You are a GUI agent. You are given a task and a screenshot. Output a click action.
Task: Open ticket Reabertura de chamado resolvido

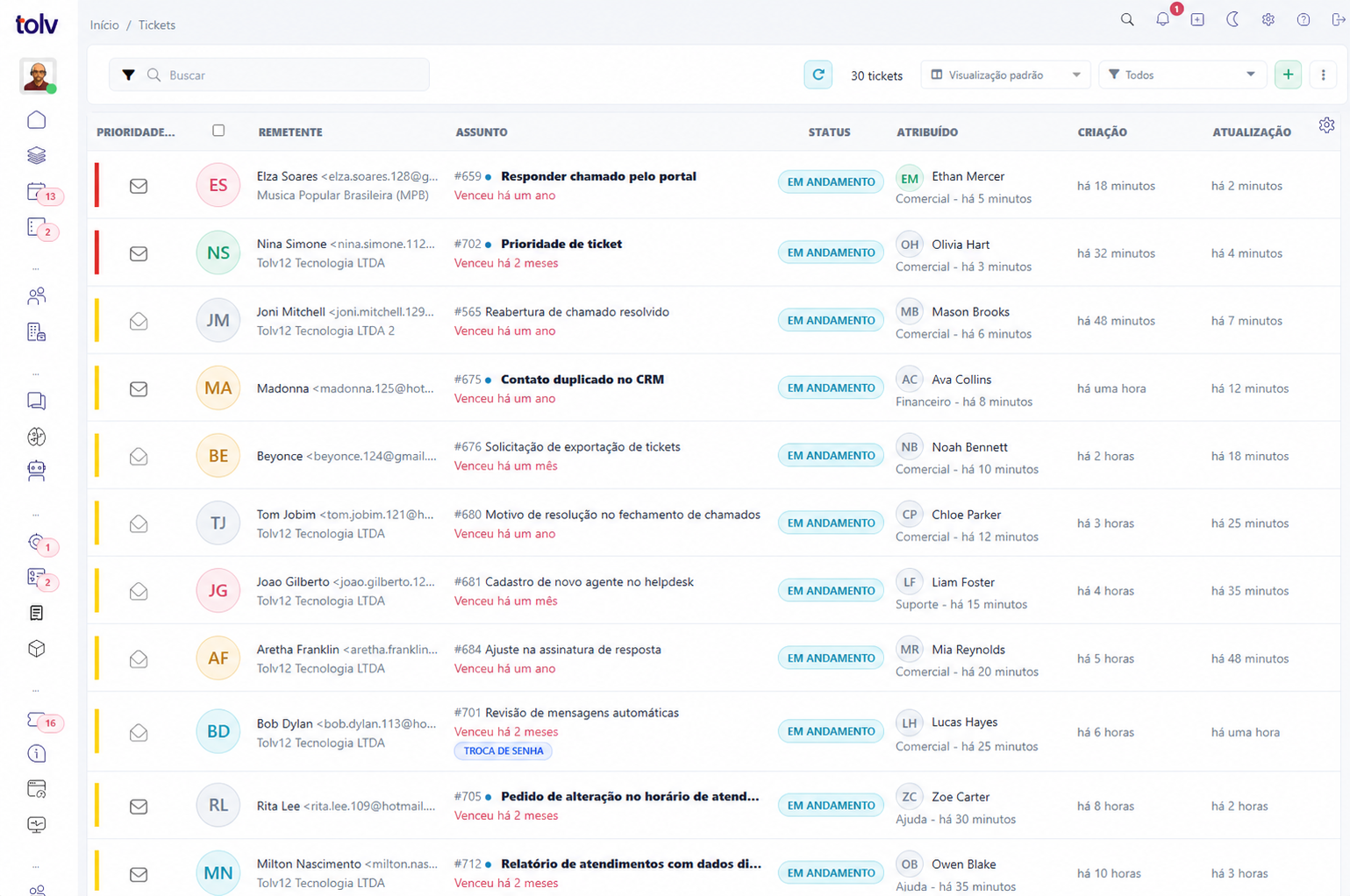[x=577, y=312]
